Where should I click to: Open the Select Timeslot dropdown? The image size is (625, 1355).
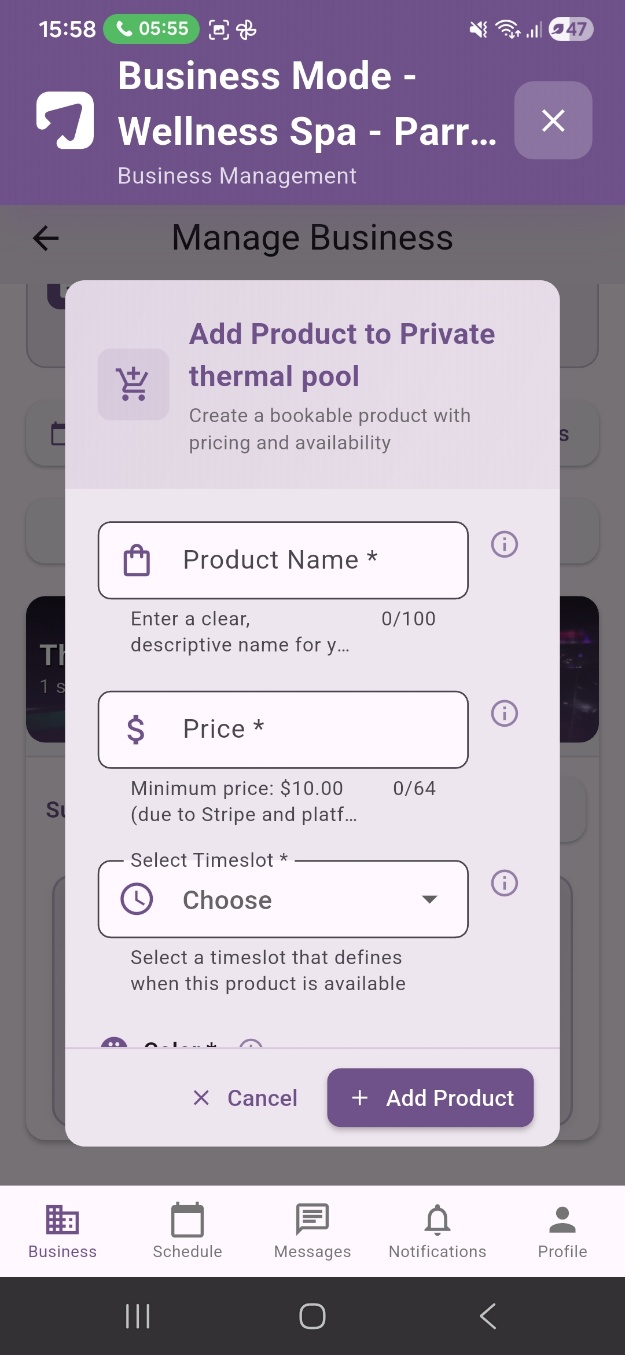(283, 899)
